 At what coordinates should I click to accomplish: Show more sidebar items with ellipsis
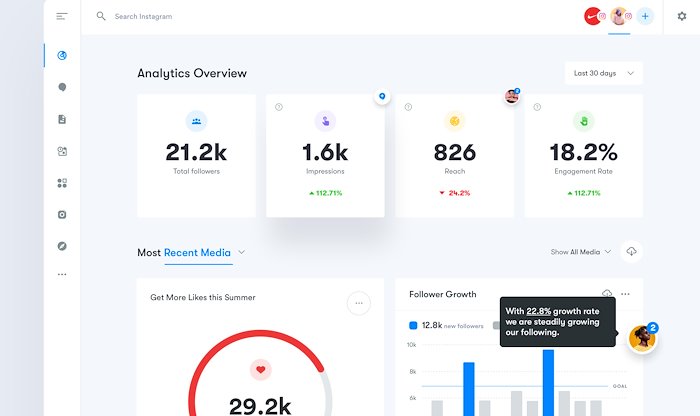click(x=62, y=275)
